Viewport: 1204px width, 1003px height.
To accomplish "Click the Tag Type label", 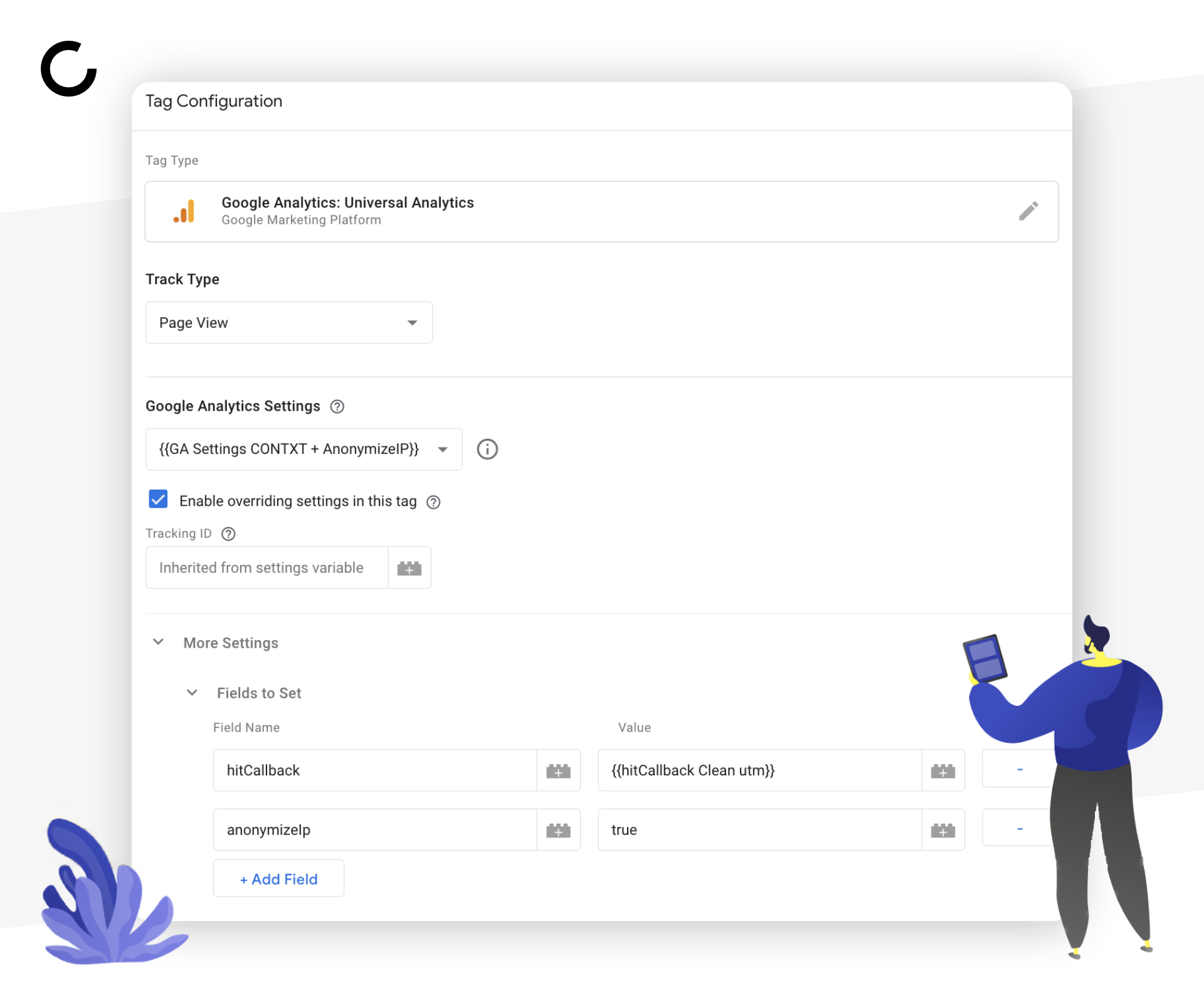I will click(172, 160).
